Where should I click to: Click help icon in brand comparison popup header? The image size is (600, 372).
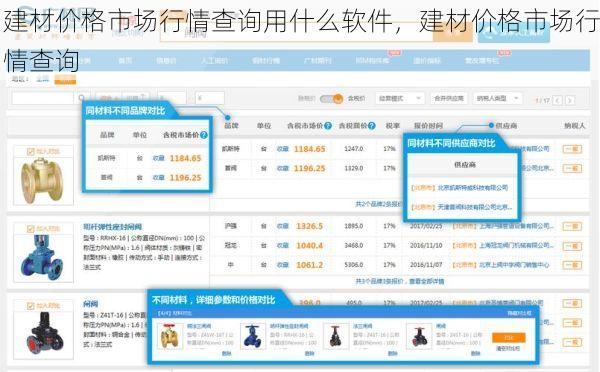point(204,135)
